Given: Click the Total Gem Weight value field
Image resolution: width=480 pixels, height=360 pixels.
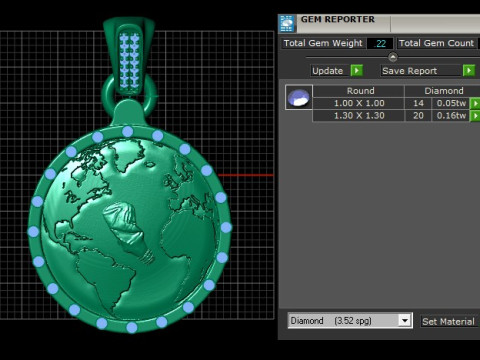Looking at the screenshot, I should tap(380, 43).
